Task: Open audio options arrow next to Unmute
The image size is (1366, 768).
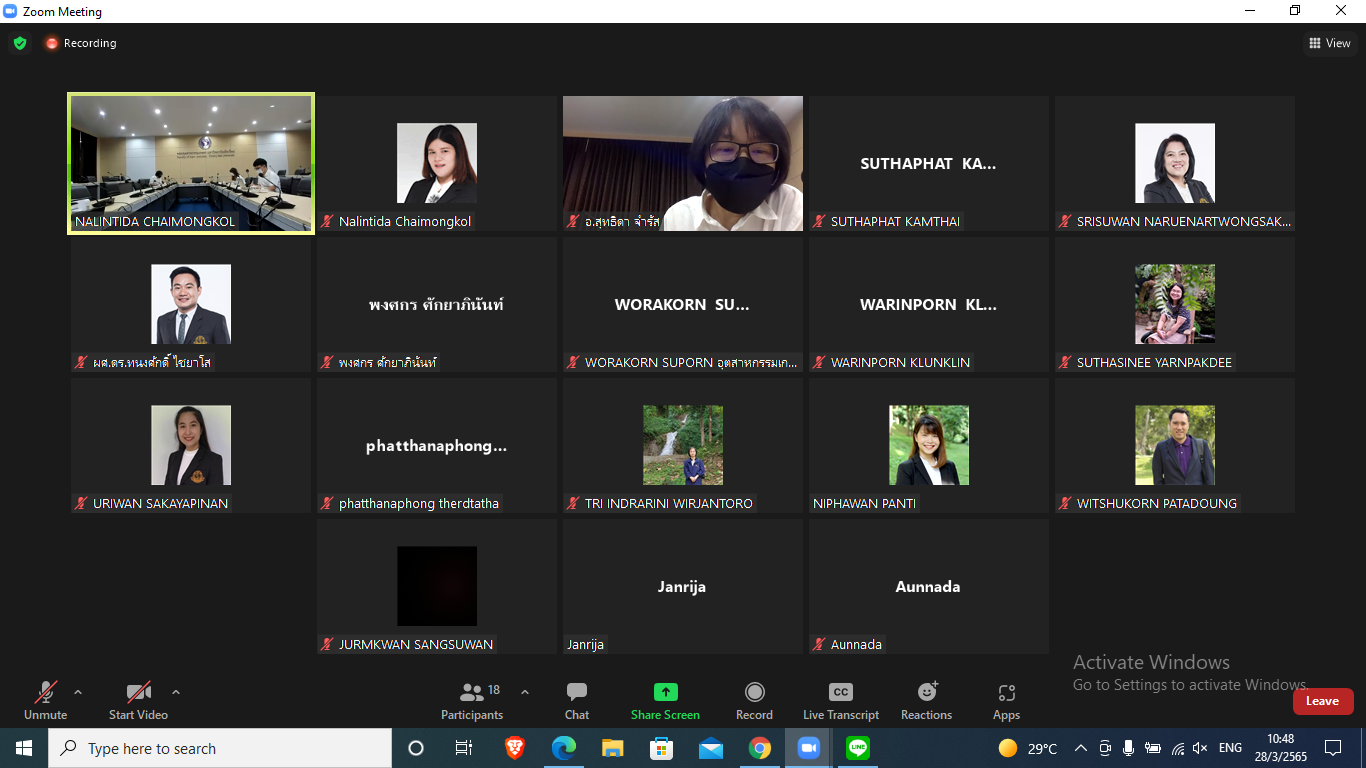Action: pos(78,692)
